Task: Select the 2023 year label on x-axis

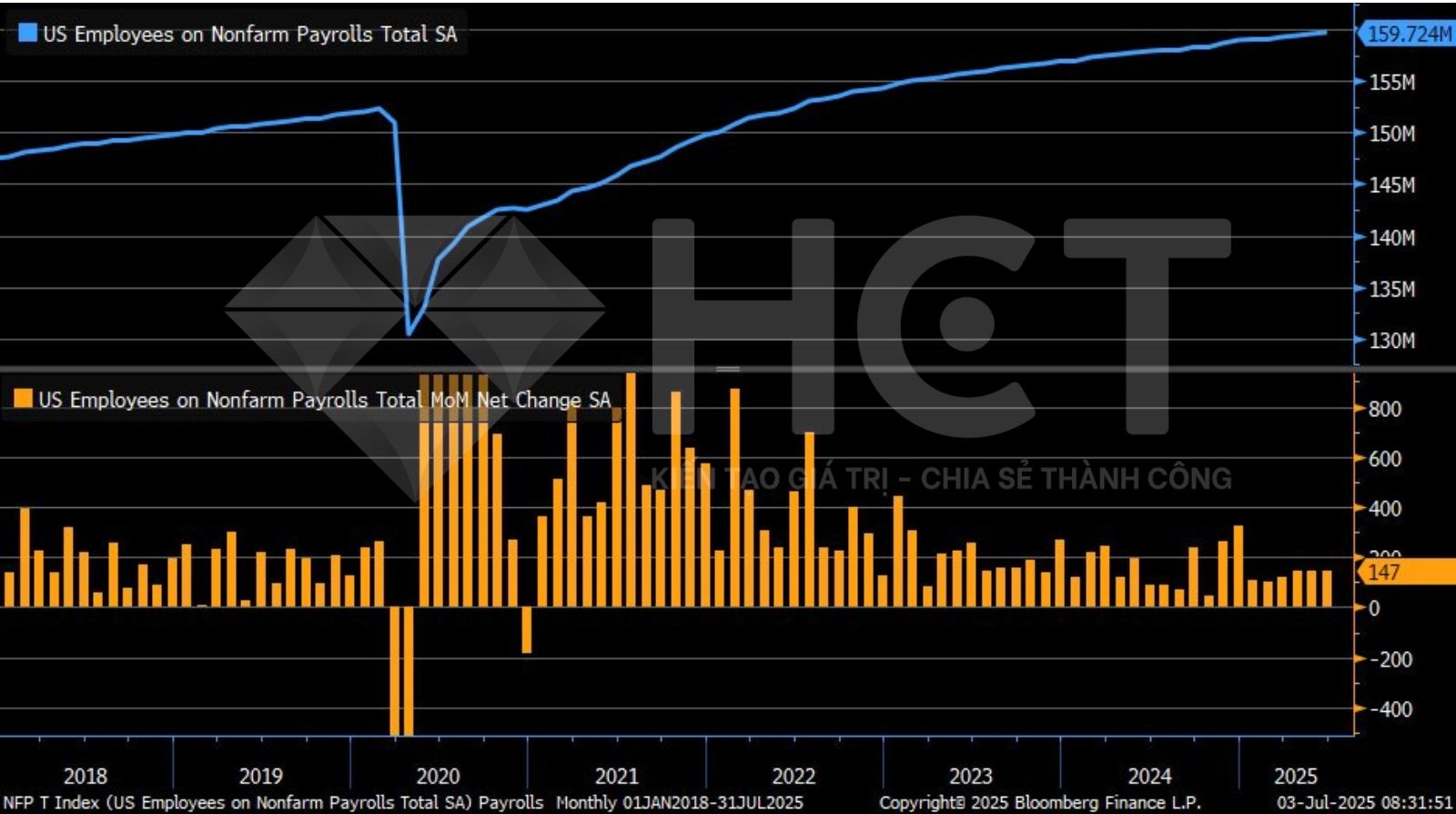Action: pyautogui.click(x=970, y=776)
